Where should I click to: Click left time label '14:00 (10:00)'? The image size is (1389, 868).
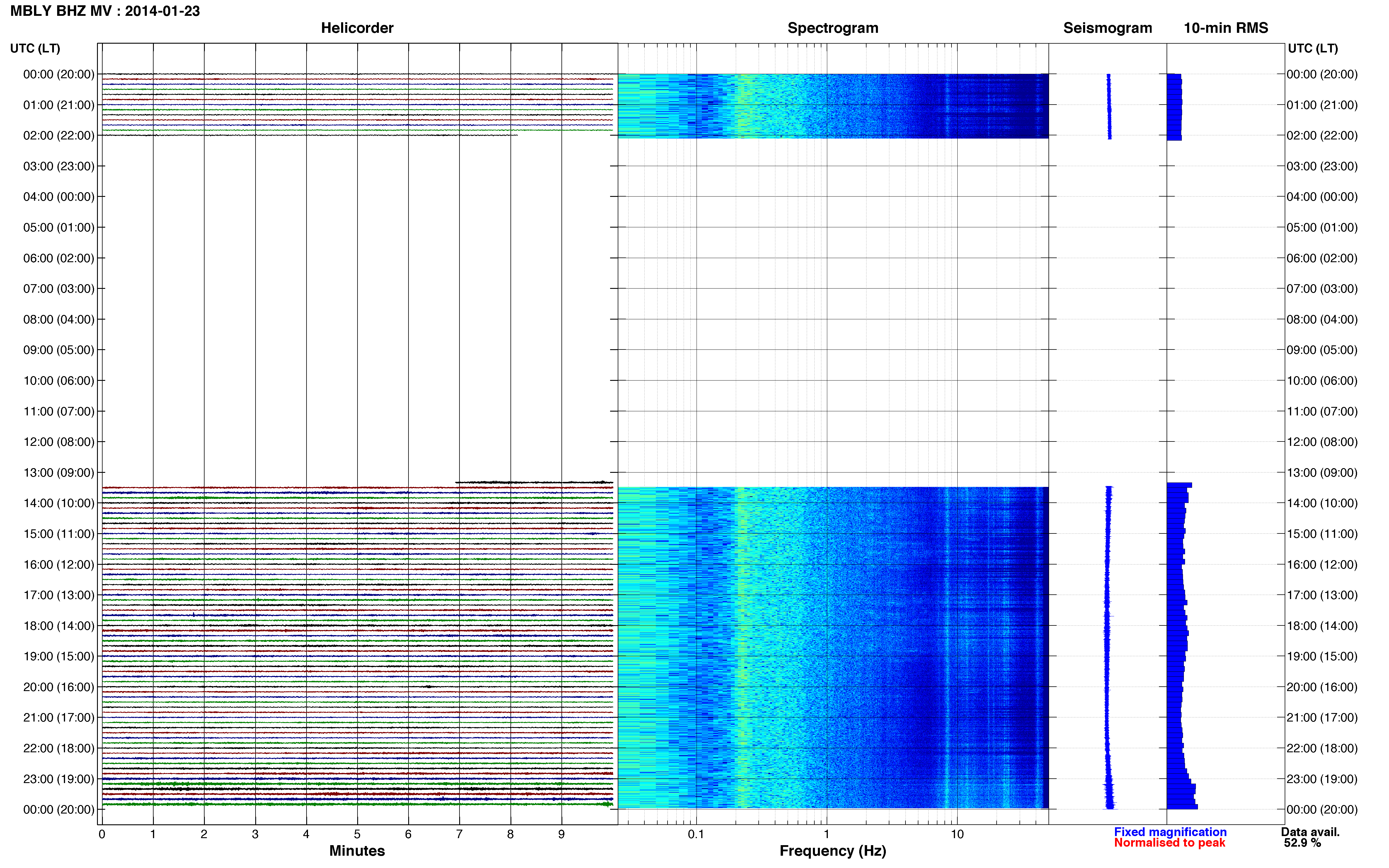(x=59, y=503)
